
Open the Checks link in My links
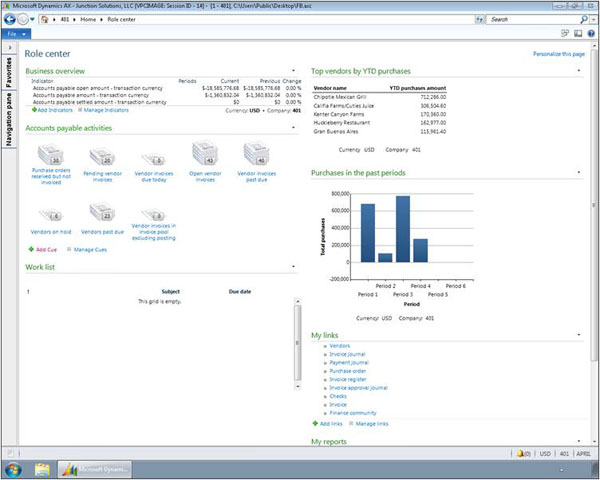pyautogui.click(x=338, y=397)
